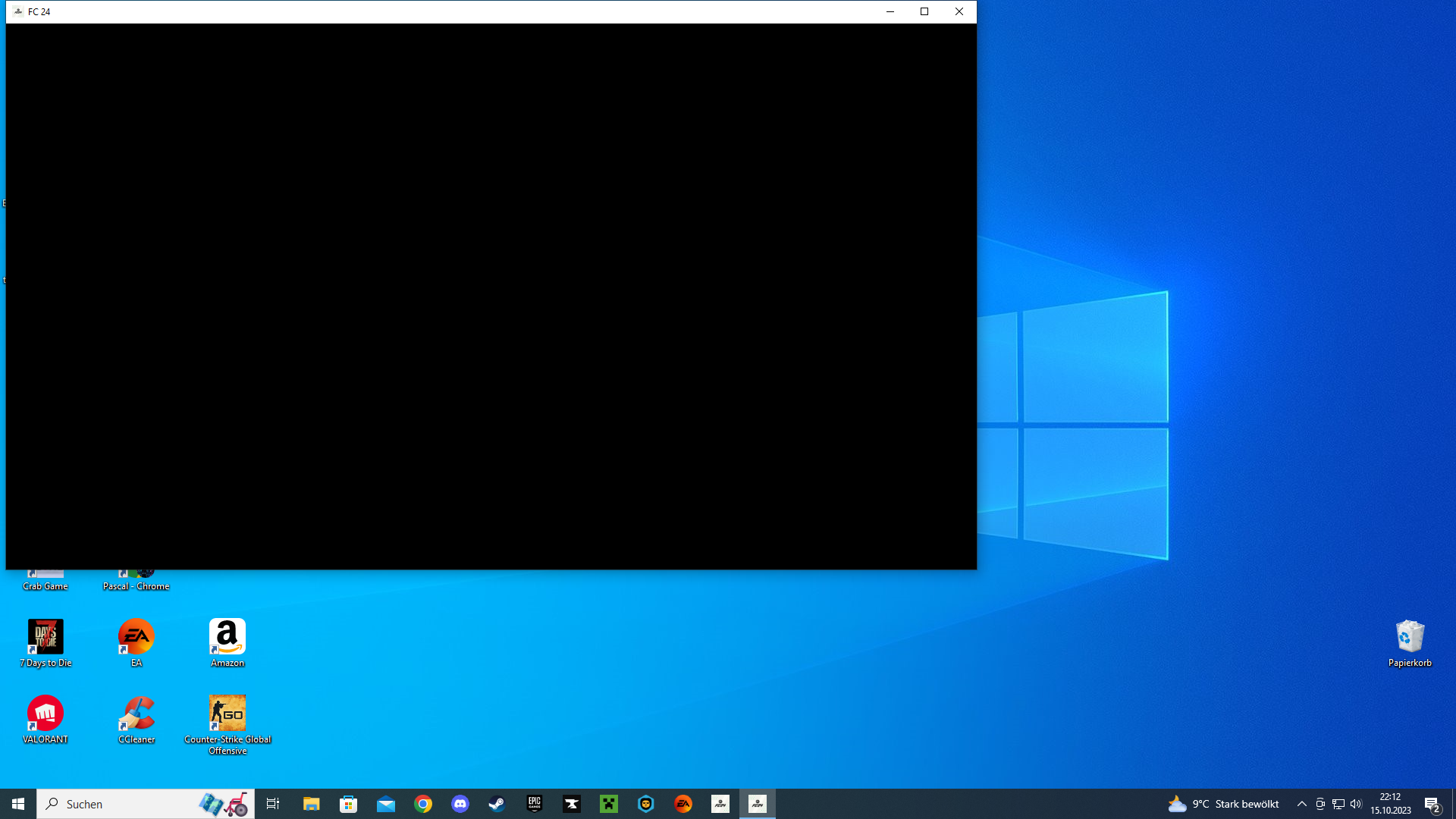Open the Epic Games launcher taskbar icon
The image size is (1456, 819).
[535, 804]
